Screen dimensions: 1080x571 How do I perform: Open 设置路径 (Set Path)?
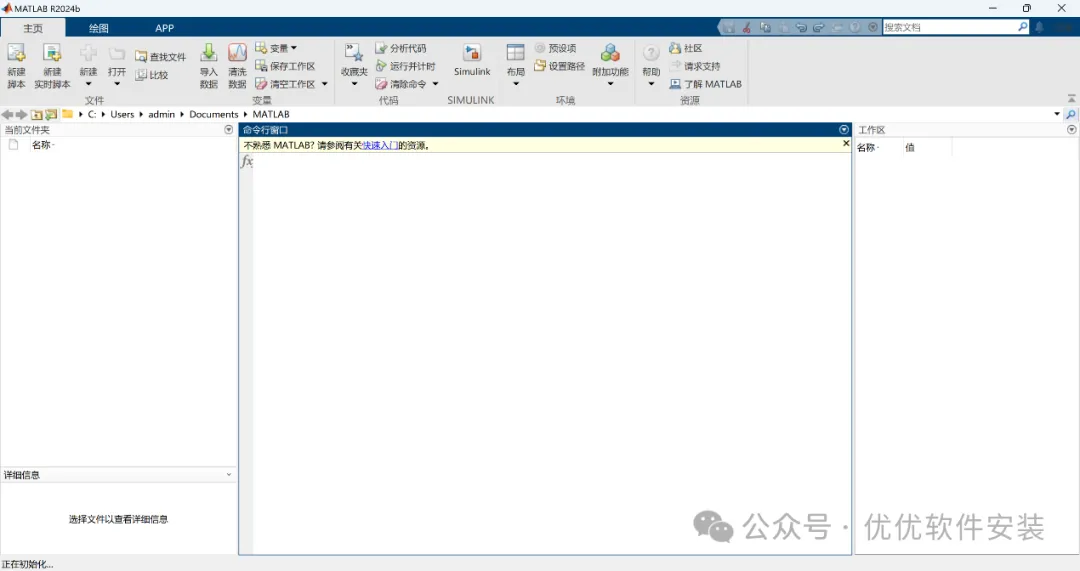559,66
